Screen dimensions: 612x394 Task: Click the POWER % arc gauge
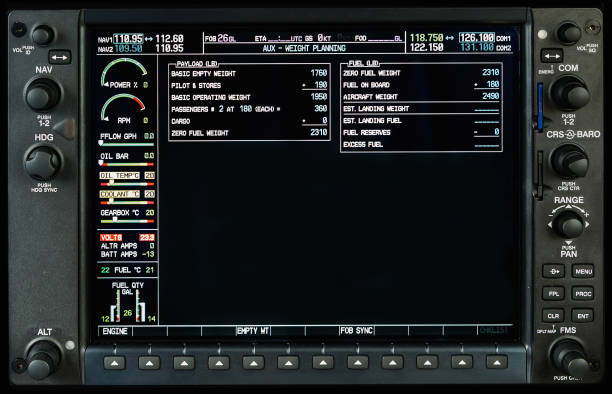[x=125, y=73]
